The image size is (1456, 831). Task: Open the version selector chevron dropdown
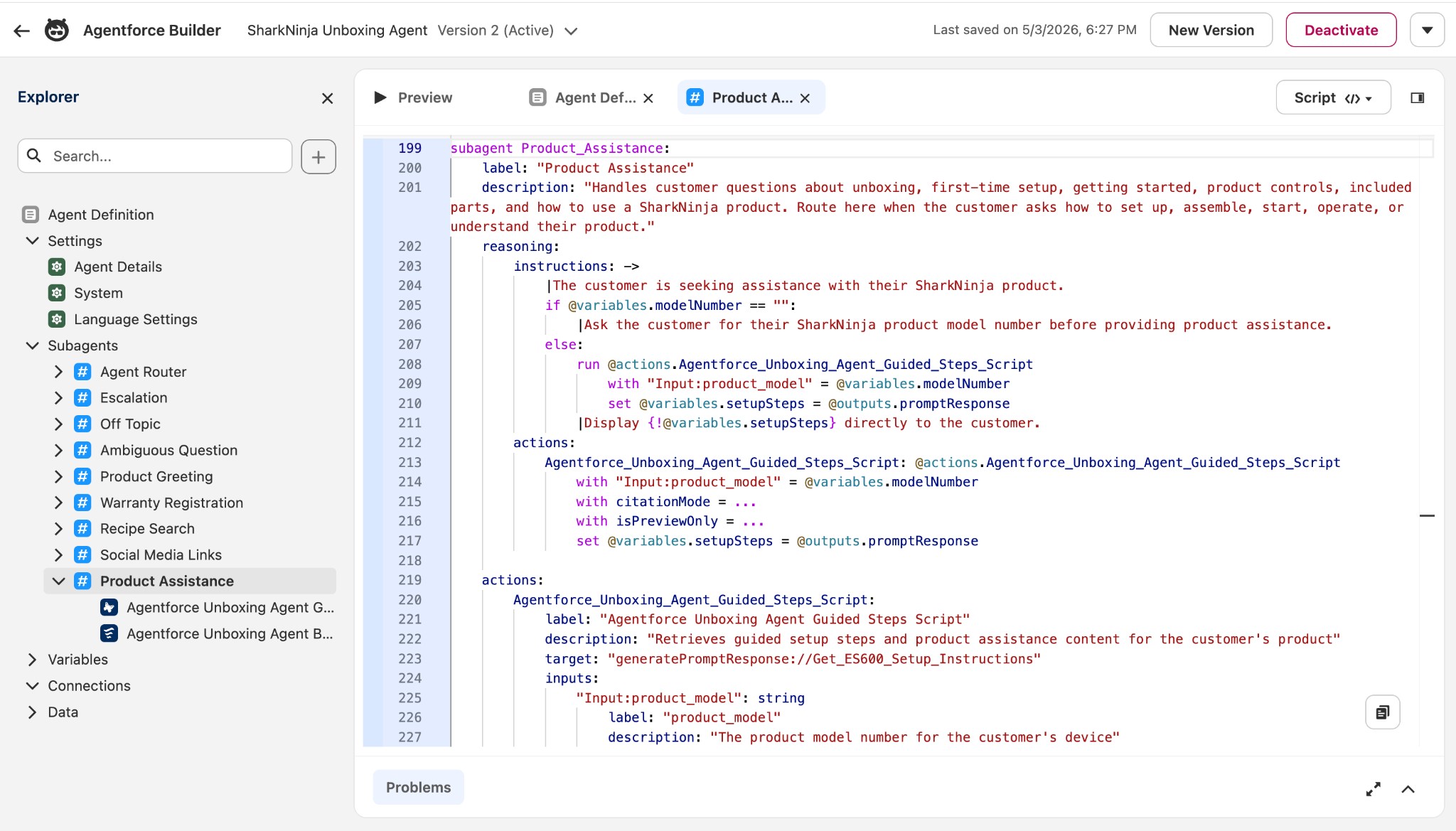click(571, 31)
